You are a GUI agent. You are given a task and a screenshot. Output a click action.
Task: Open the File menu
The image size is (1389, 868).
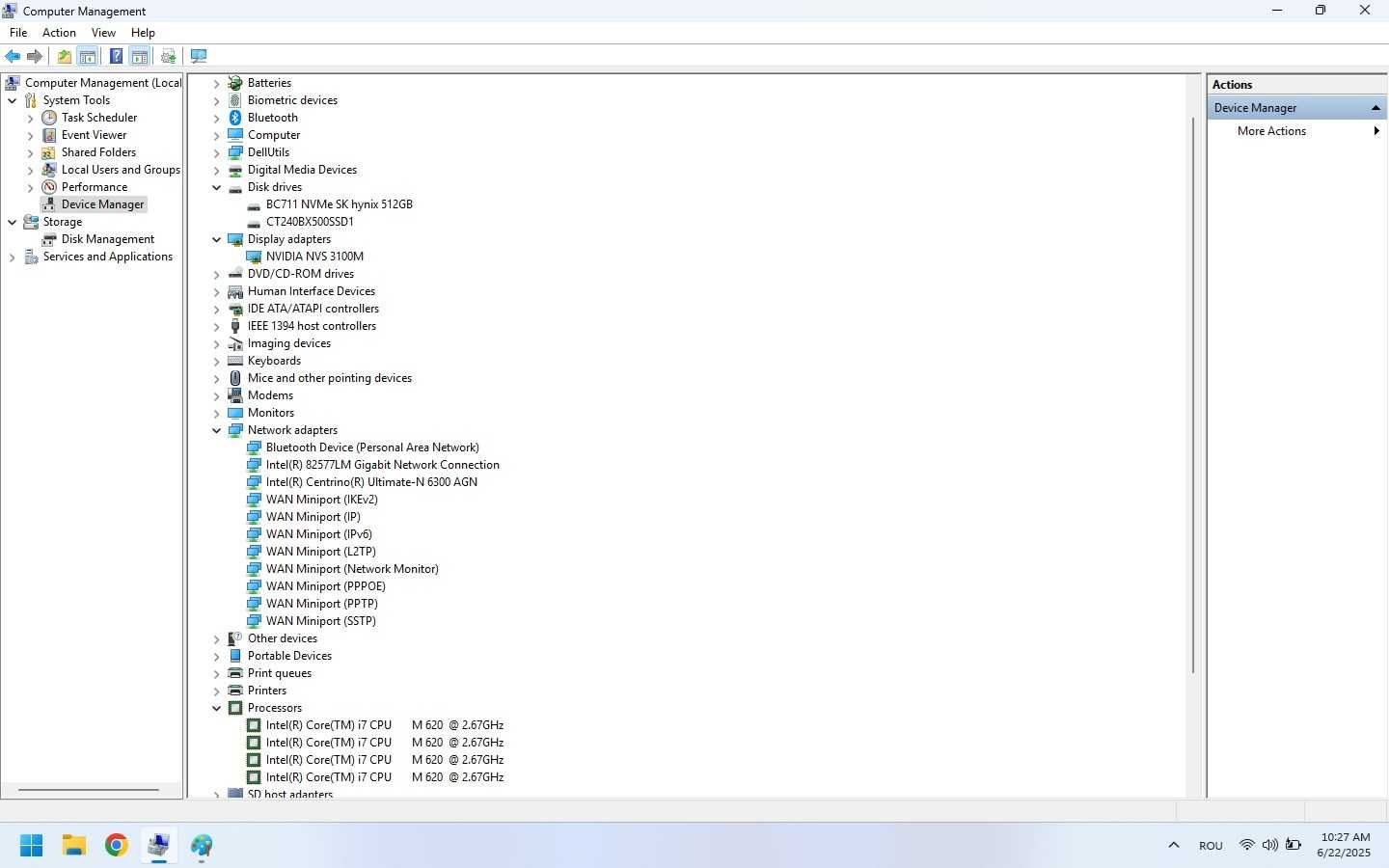[18, 32]
